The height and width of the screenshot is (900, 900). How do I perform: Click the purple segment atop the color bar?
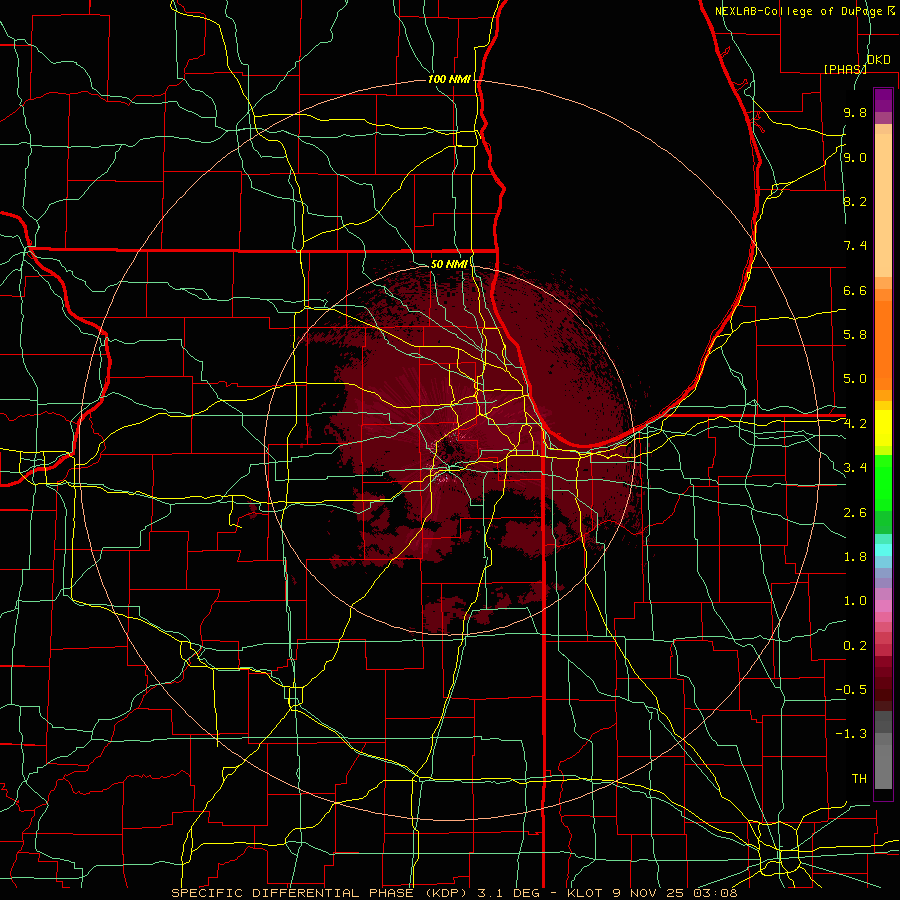(883, 100)
